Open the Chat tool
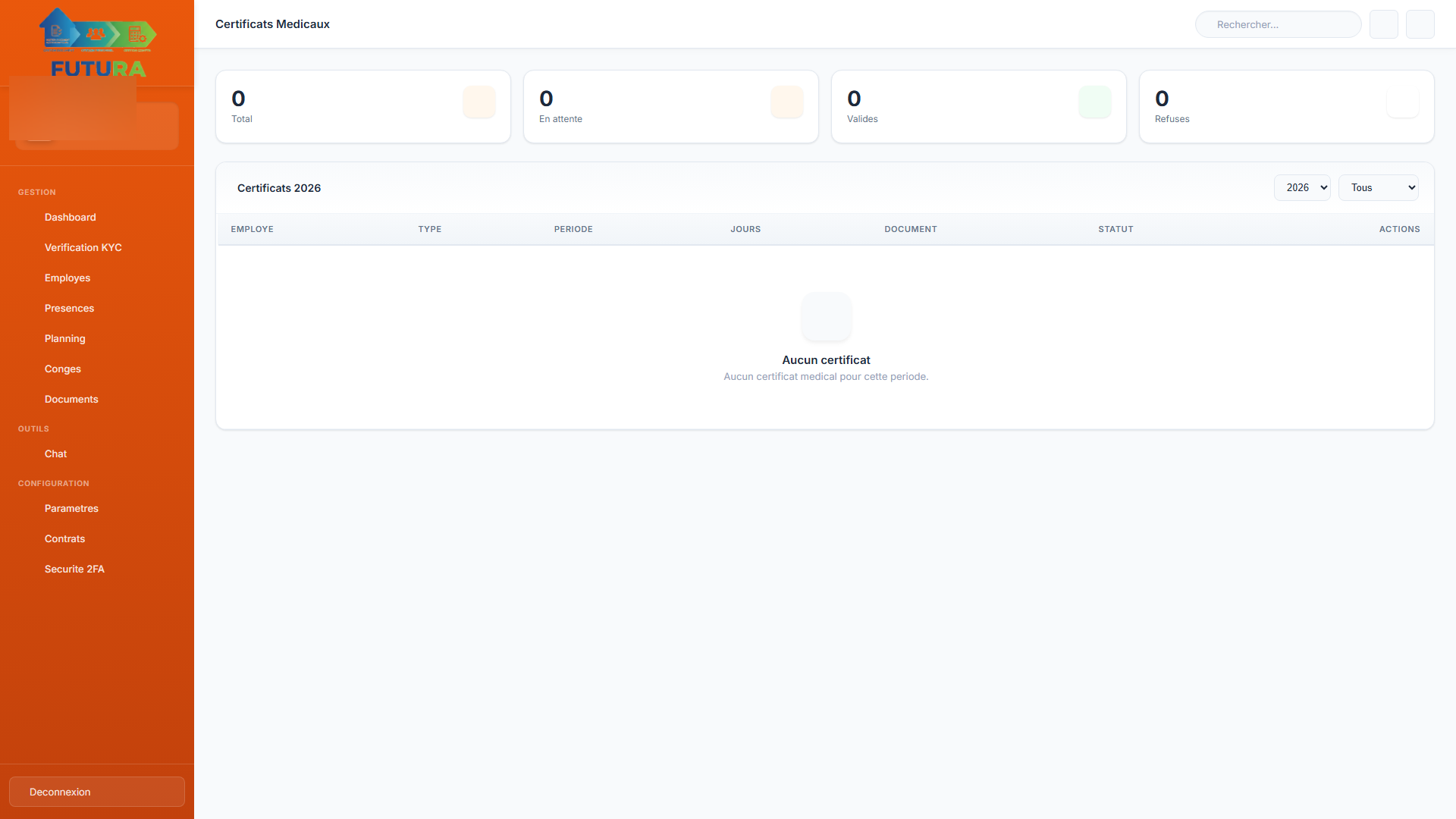 click(55, 454)
